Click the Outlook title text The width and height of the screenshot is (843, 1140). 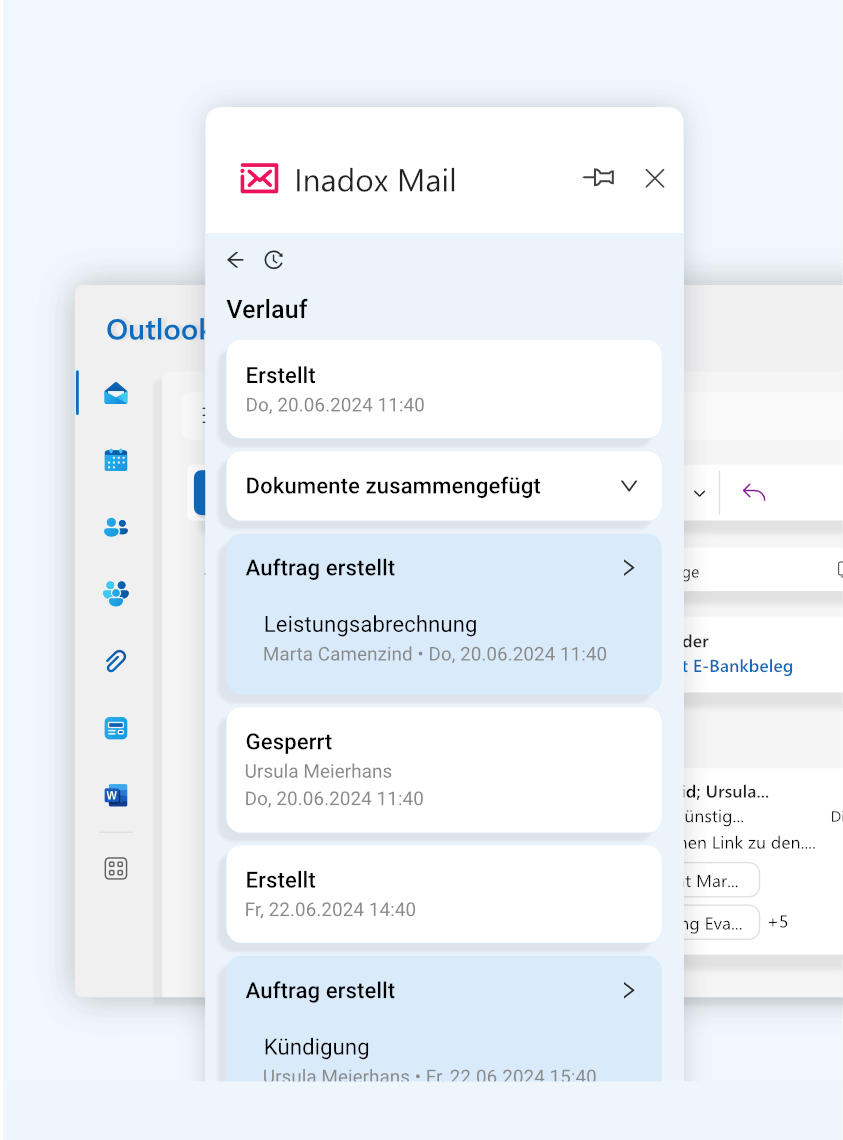[x=156, y=329]
